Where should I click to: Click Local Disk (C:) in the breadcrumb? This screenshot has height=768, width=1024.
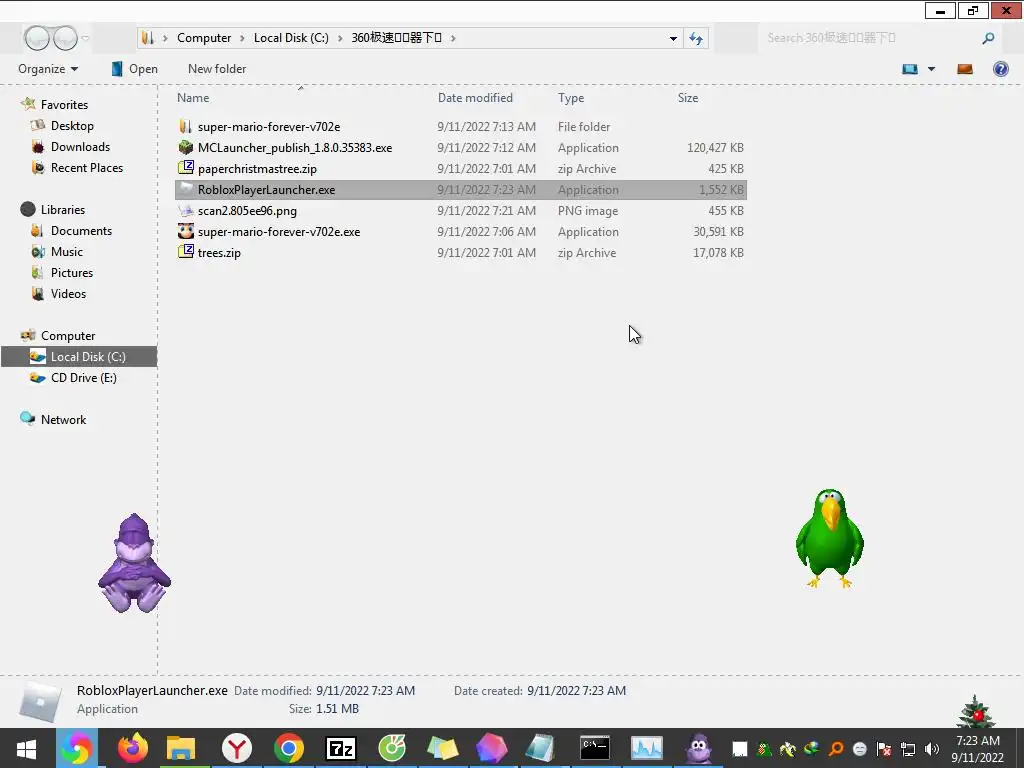click(x=291, y=38)
